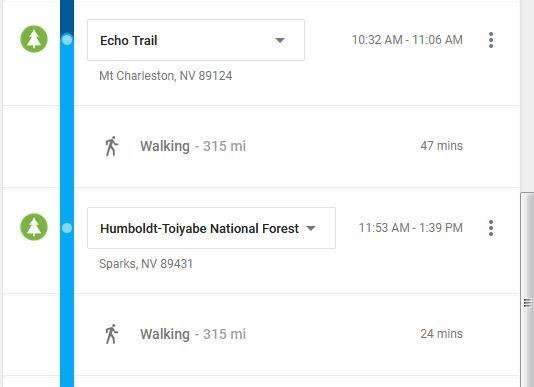Click the 10:32 AM - 11:06 AM time range
The image size is (534, 387).
tap(407, 40)
